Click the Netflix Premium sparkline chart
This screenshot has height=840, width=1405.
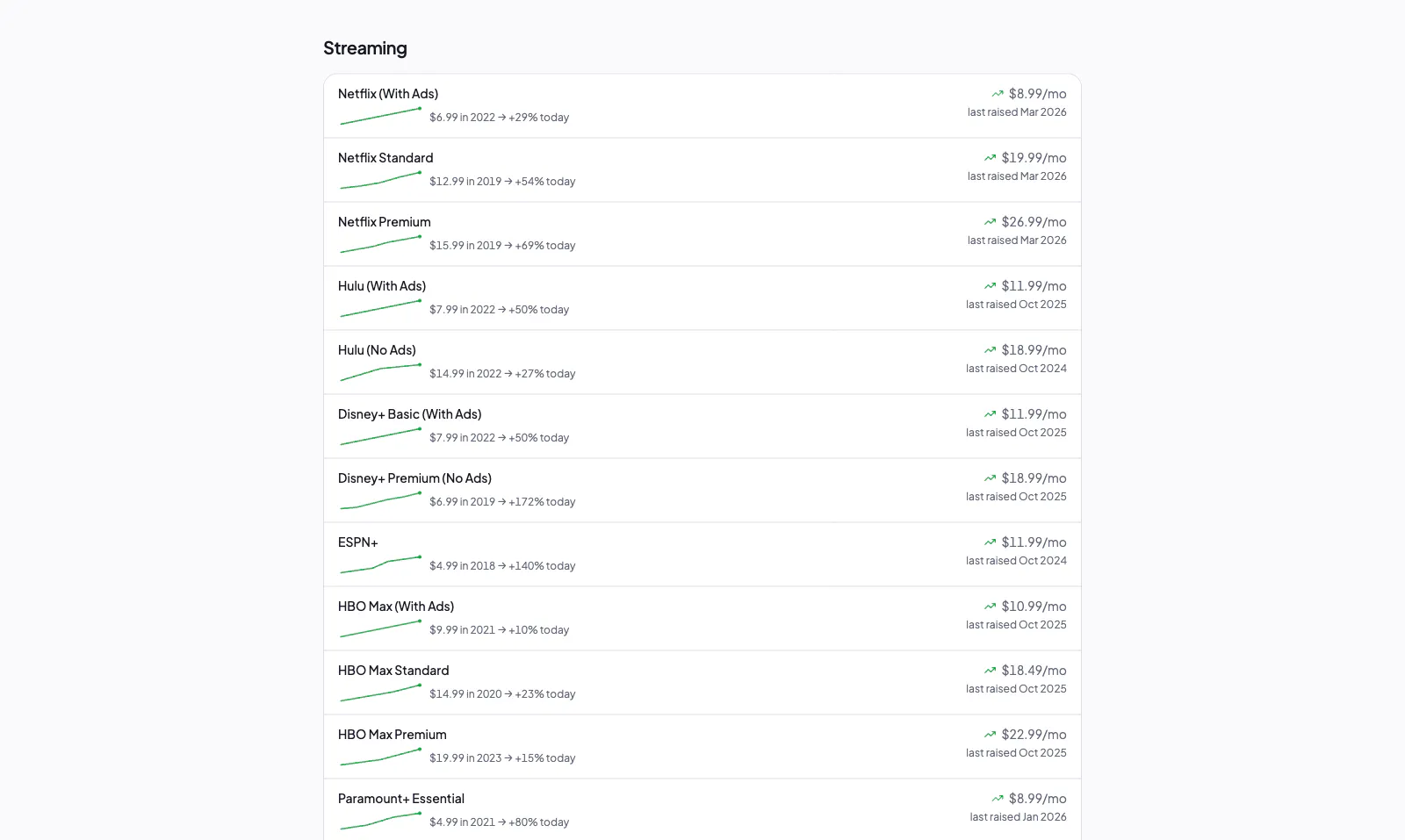(380, 245)
